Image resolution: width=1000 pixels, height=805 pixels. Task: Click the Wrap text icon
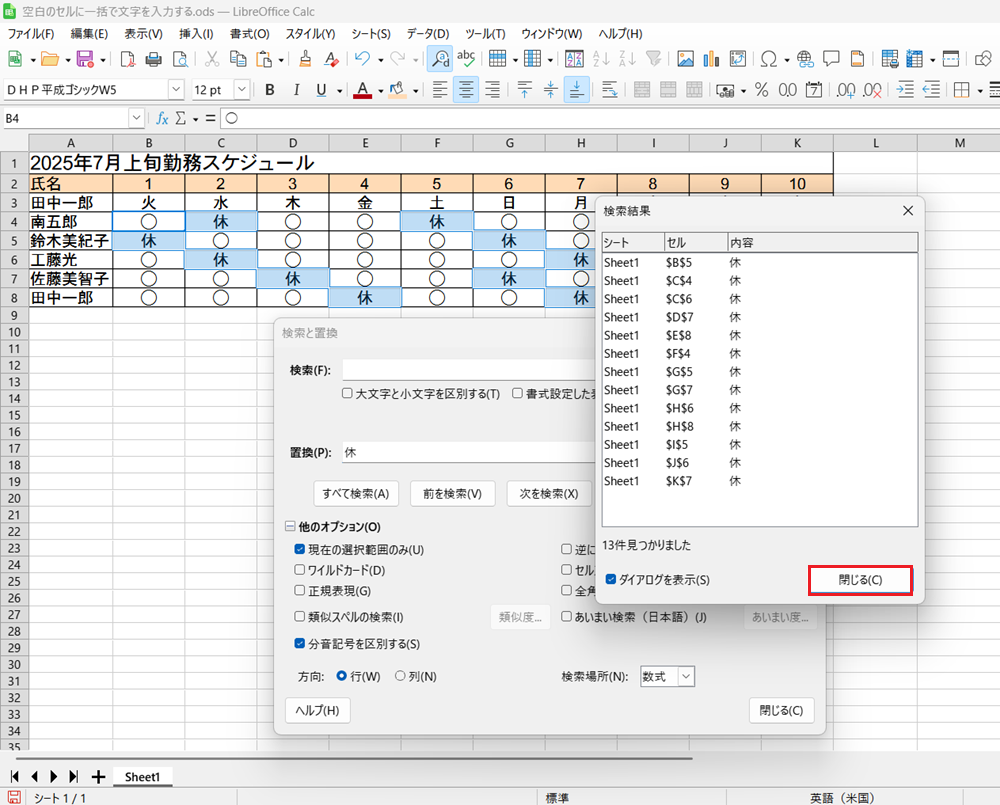610,90
